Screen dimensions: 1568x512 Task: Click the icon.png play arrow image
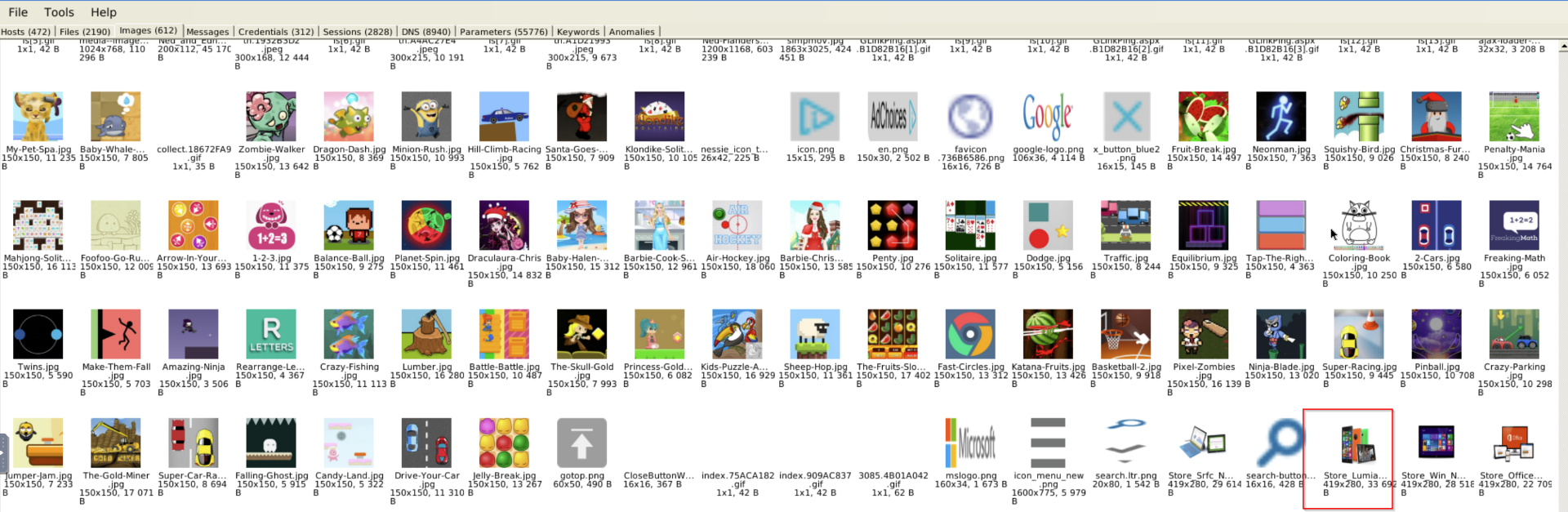814,117
